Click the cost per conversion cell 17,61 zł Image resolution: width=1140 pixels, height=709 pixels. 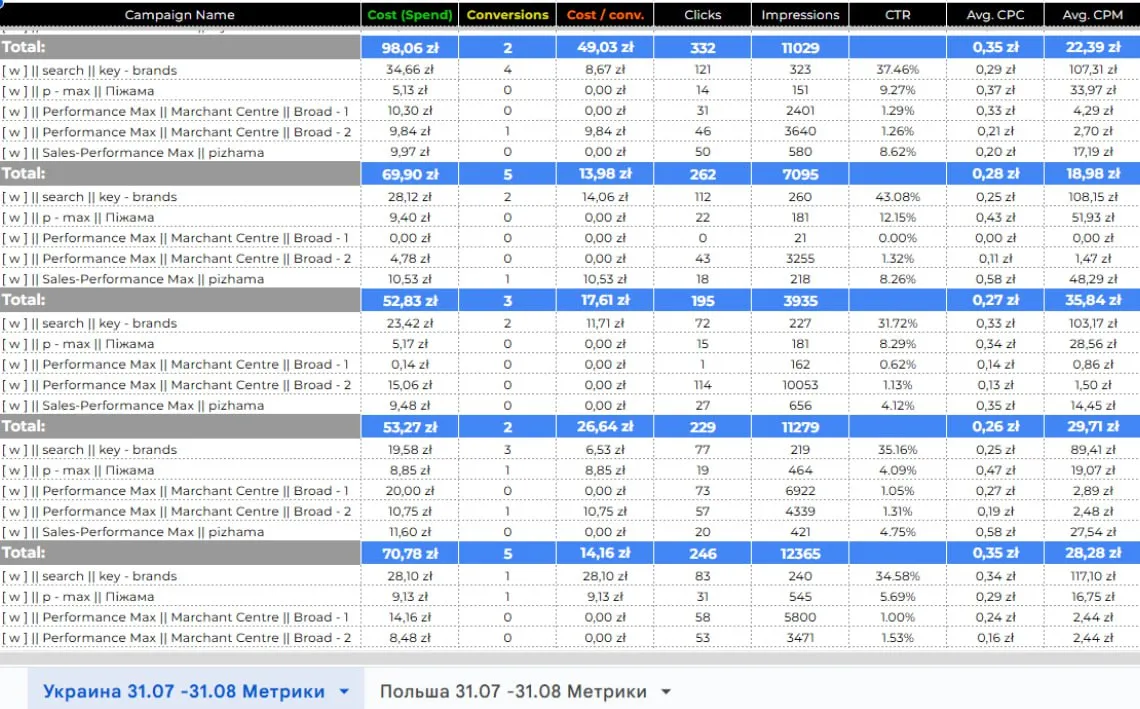click(x=605, y=300)
